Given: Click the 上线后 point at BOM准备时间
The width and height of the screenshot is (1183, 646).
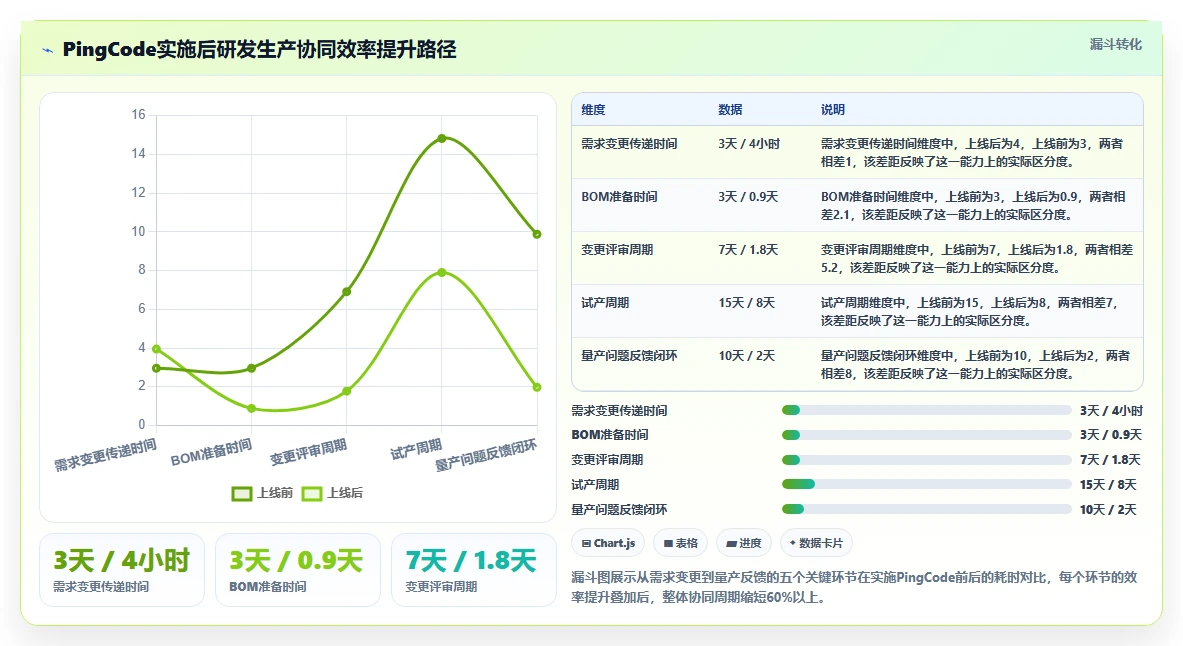Looking at the screenshot, I should coord(251,408).
